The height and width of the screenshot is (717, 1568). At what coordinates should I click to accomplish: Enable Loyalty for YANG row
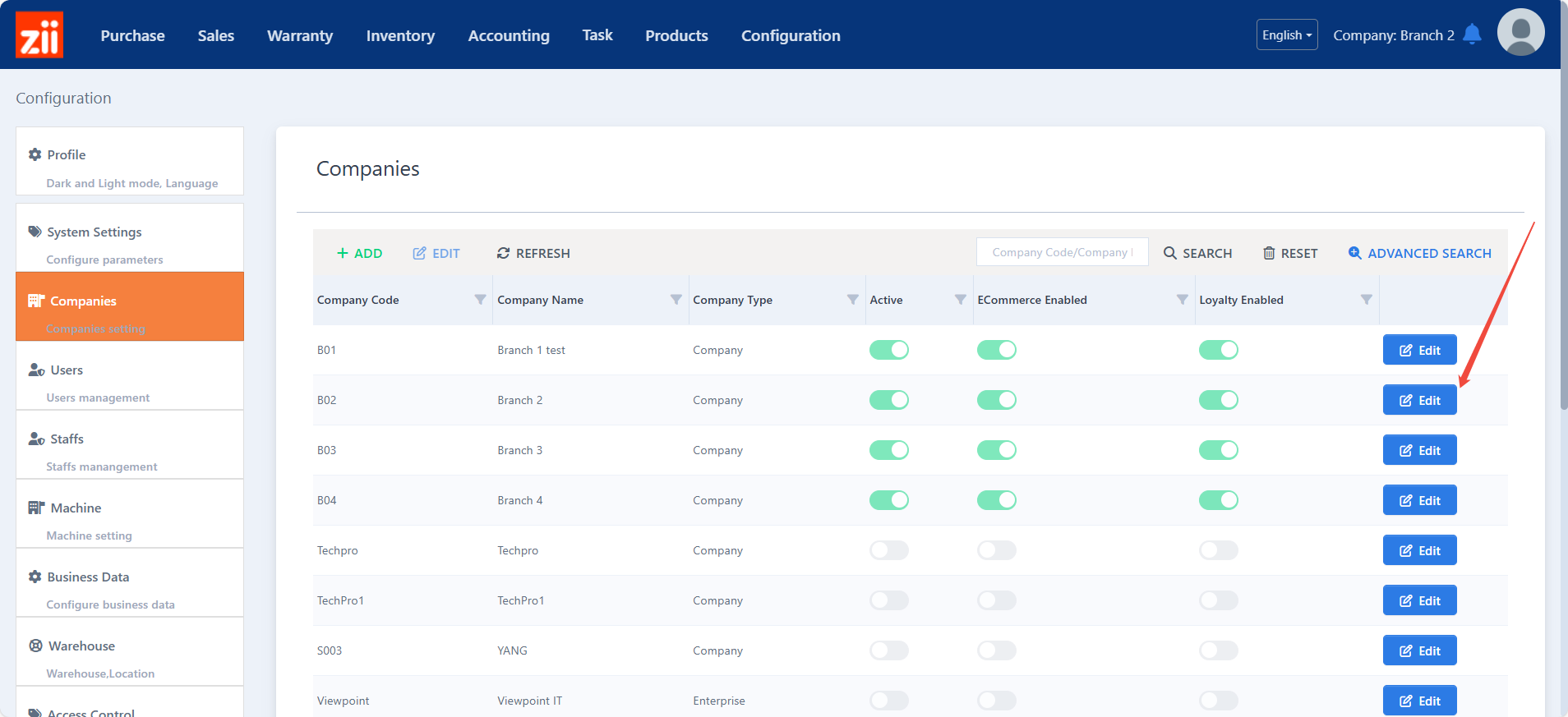click(1219, 650)
